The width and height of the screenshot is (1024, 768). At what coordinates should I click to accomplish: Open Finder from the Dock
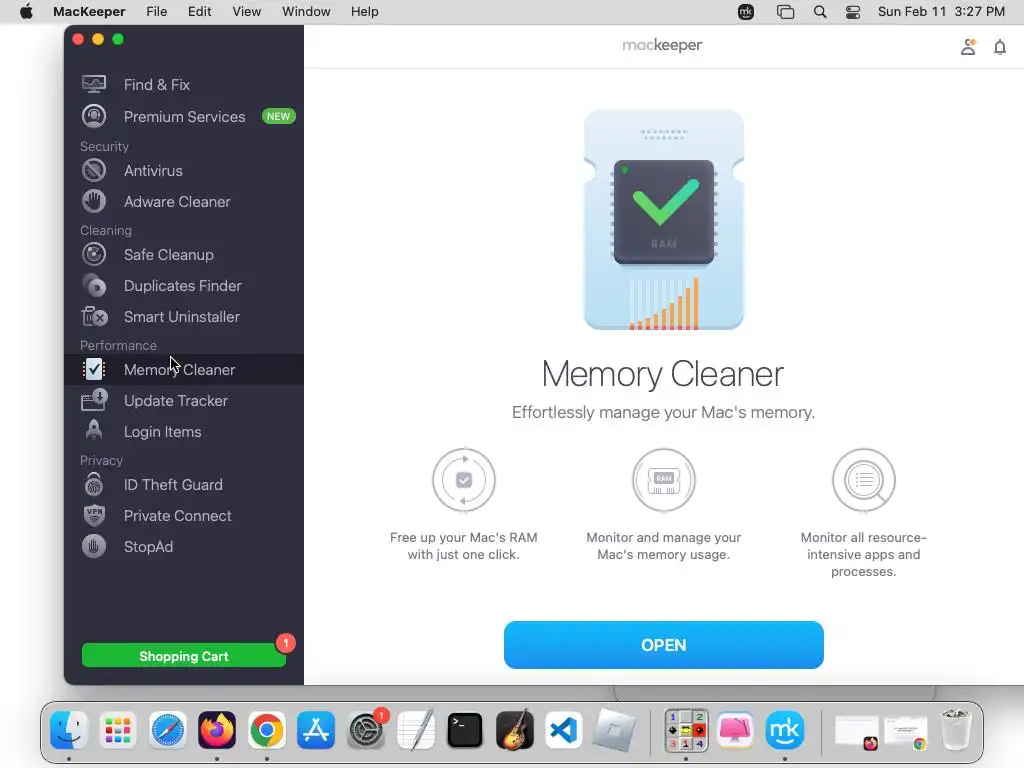point(69,729)
